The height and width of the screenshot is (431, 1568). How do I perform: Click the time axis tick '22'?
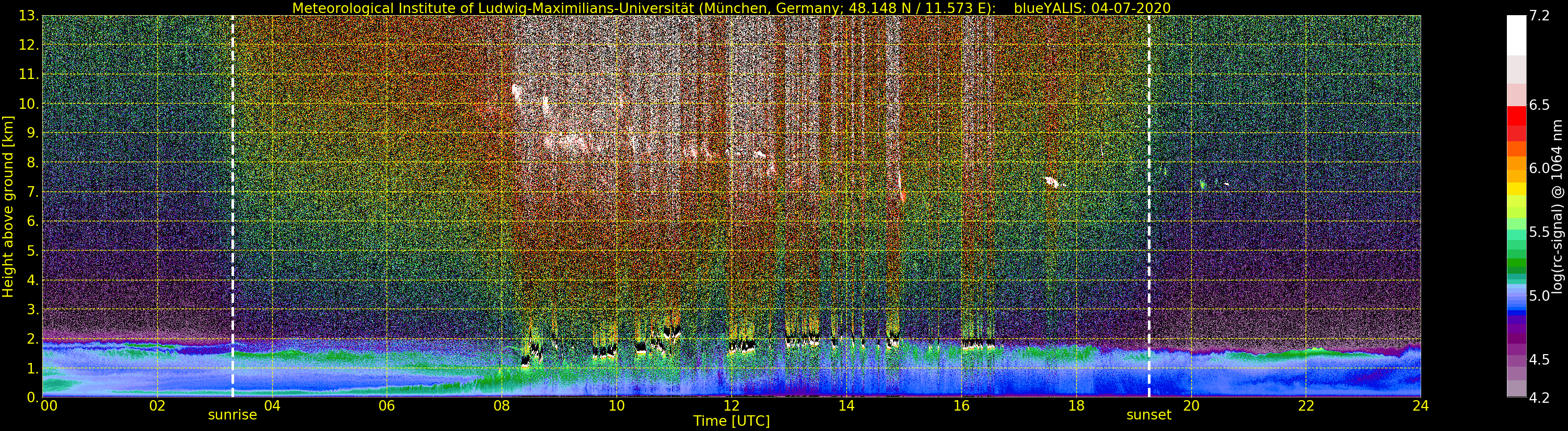[1306, 405]
